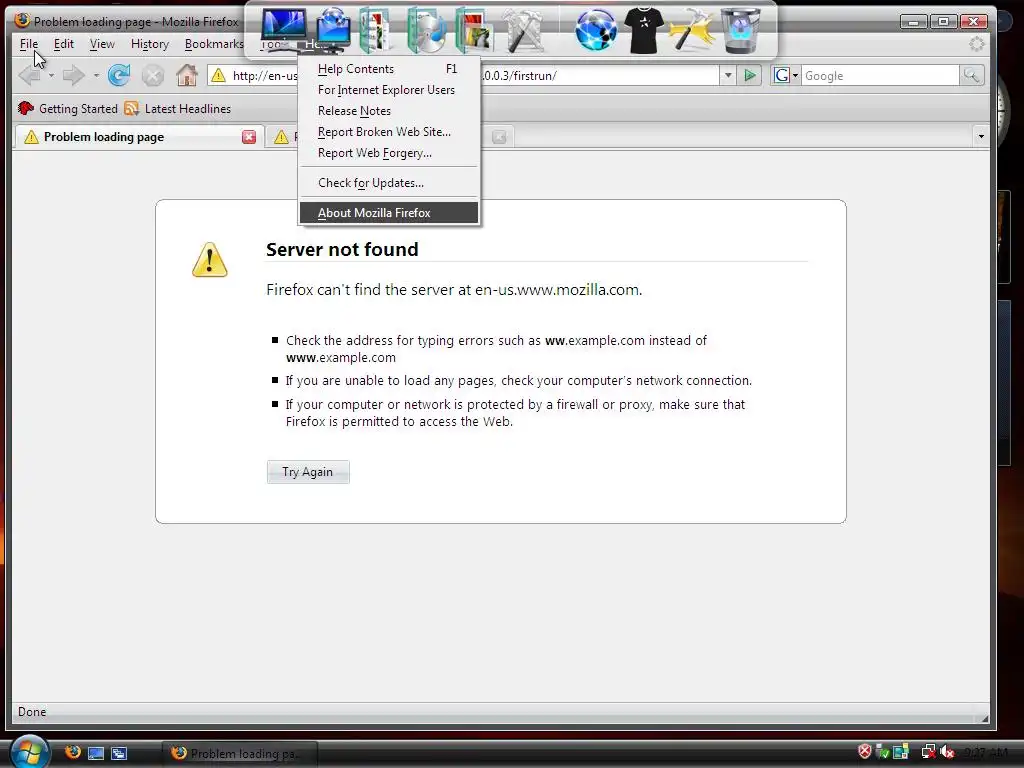Viewport: 1024px width, 768px height.
Task: Click the warning icon in the address bar
Action: click(219, 76)
